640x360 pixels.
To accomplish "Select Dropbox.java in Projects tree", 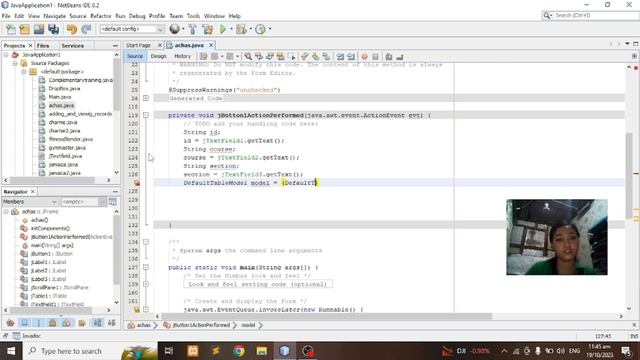I will pos(64,89).
